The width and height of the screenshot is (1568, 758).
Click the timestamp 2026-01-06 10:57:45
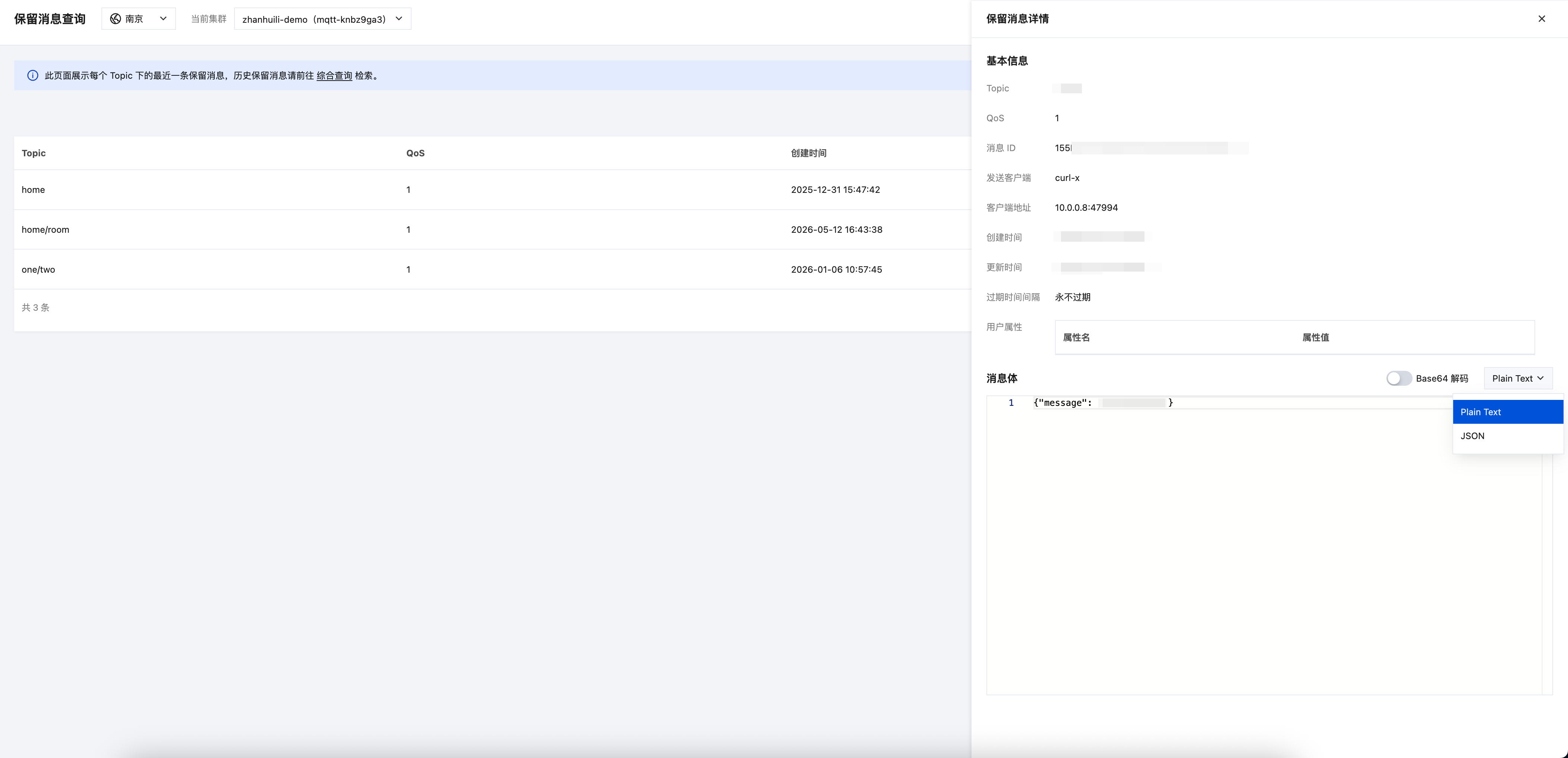pos(836,269)
